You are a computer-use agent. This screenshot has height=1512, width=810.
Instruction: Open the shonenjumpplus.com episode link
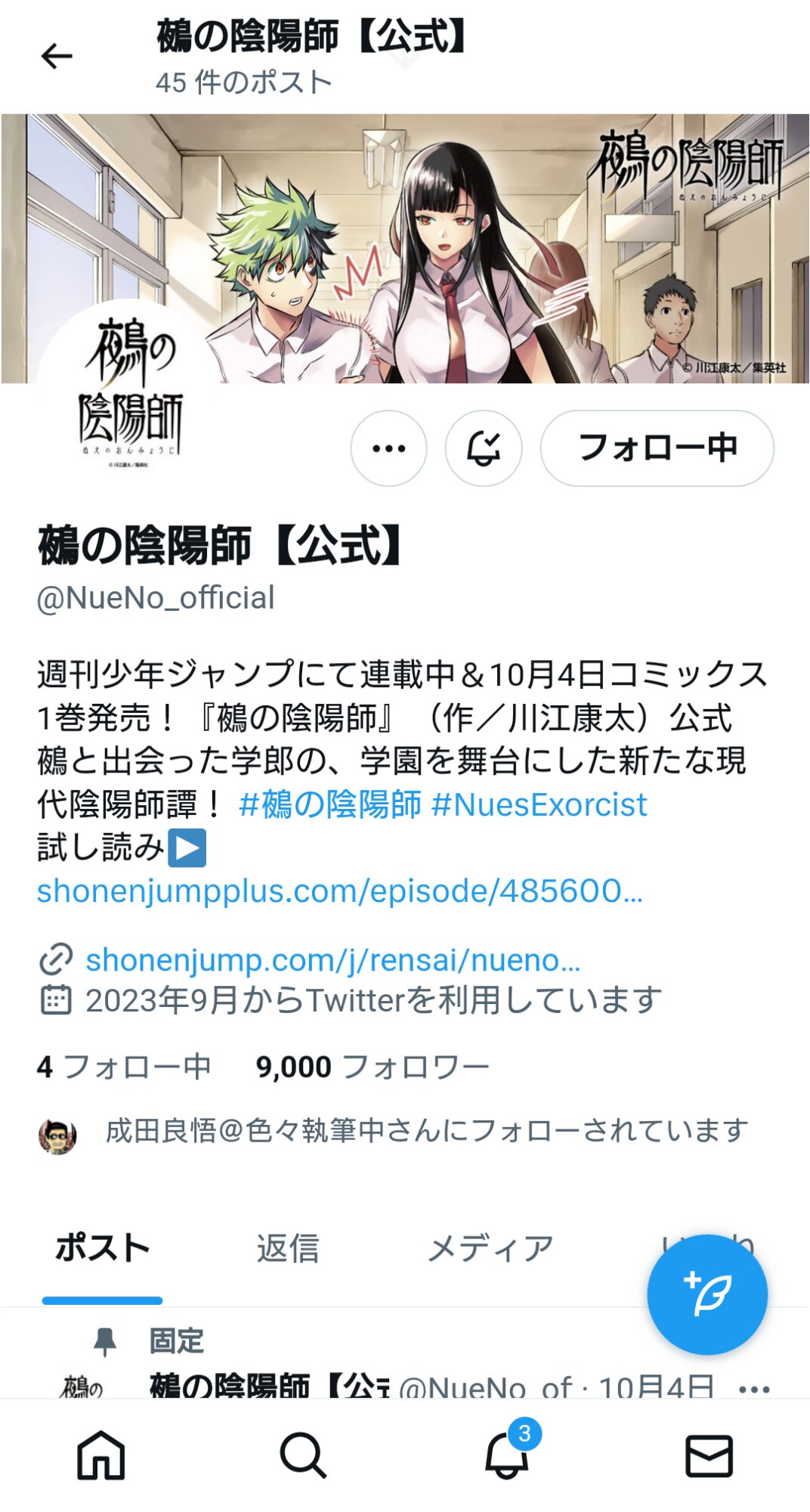pos(340,891)
